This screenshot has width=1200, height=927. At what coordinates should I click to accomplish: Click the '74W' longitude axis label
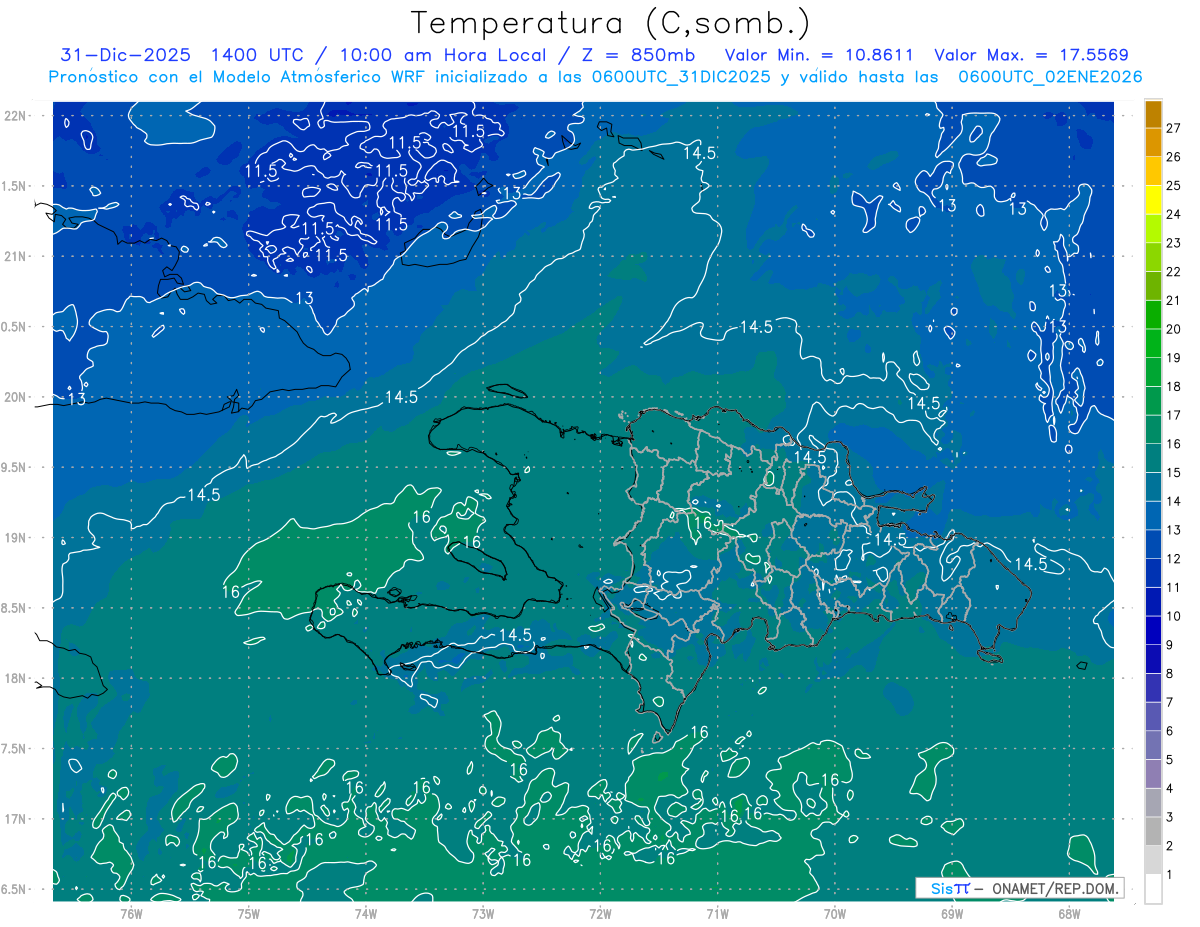365,913
